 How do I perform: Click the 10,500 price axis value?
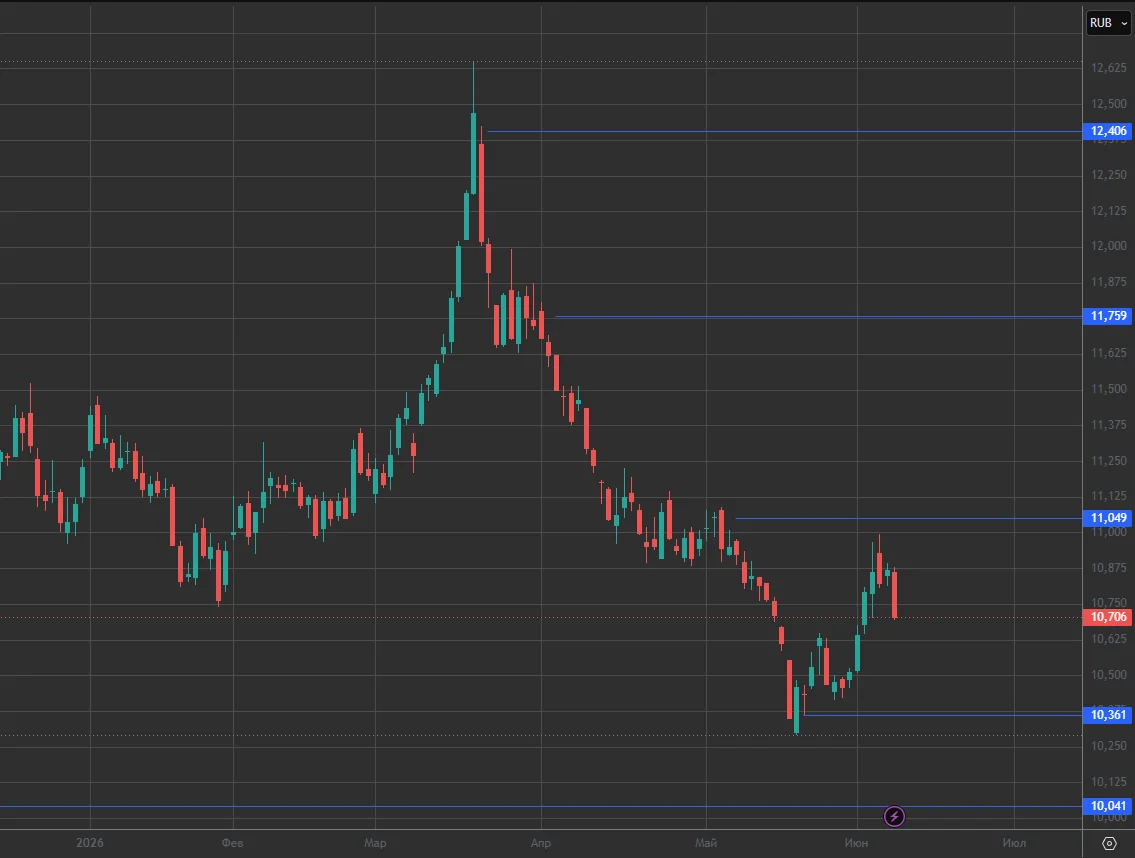pyautogui.click(x=1109, y=675)
